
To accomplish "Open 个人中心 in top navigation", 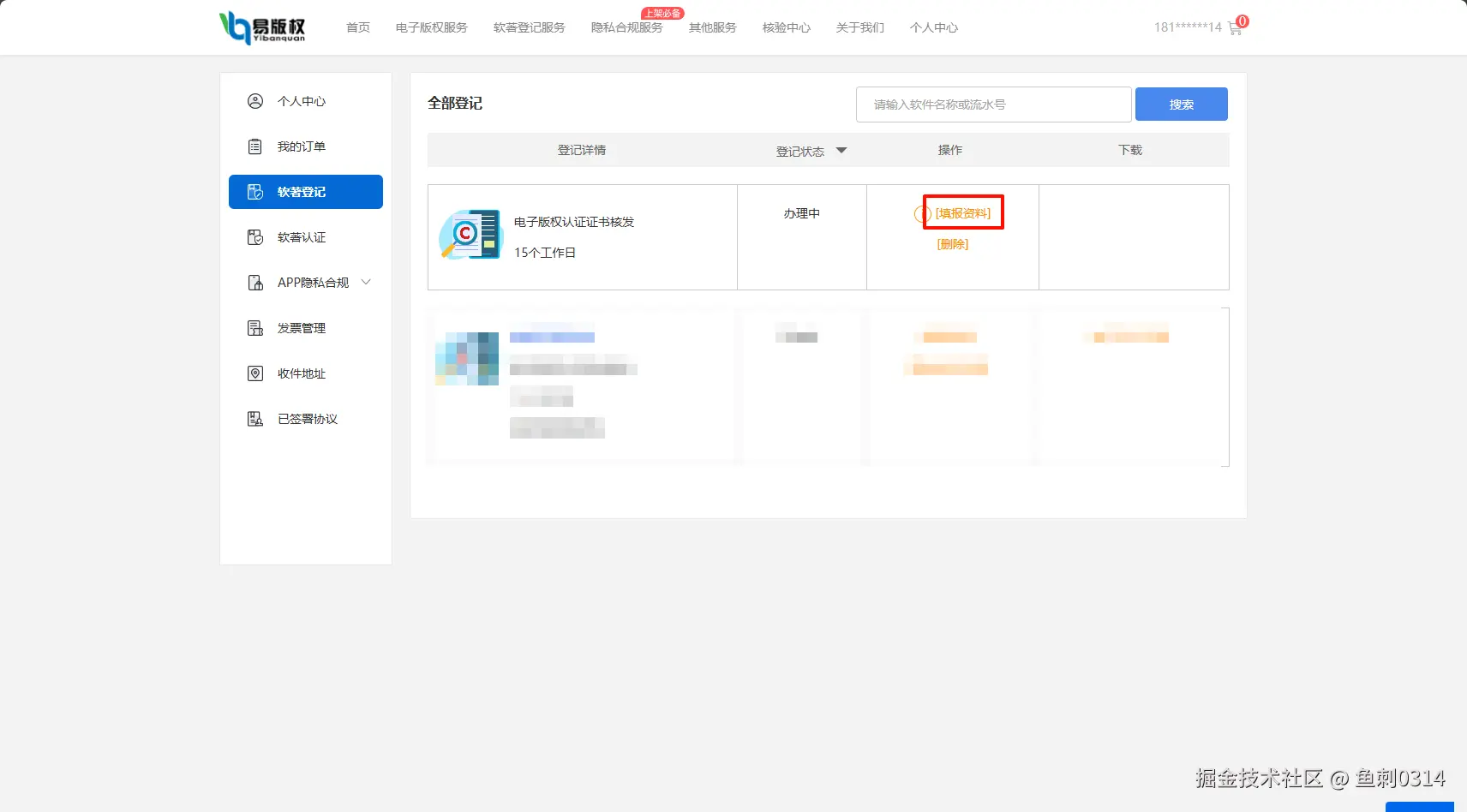I will point(934,27).
